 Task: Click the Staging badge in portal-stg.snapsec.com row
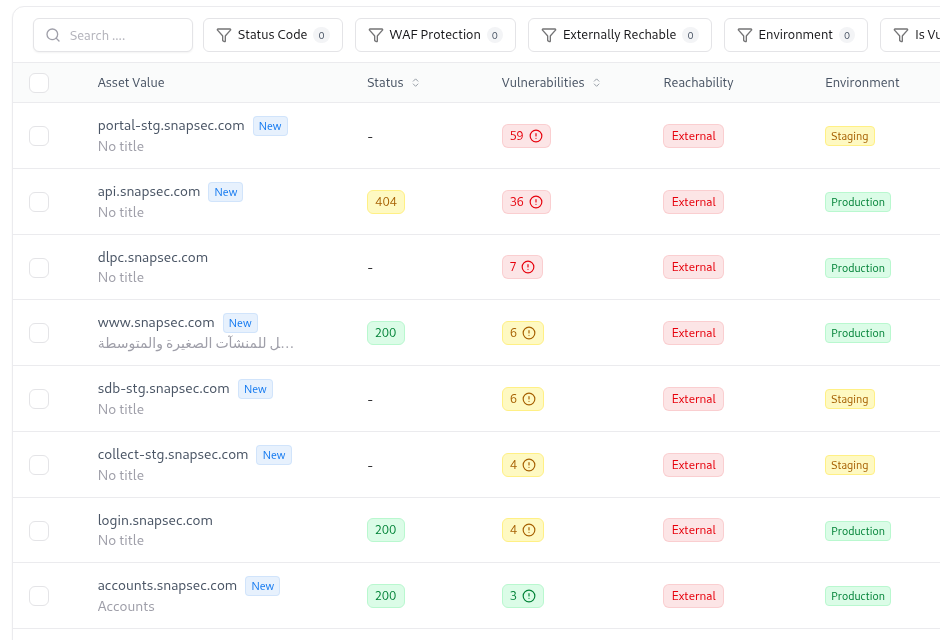point(849,137)
